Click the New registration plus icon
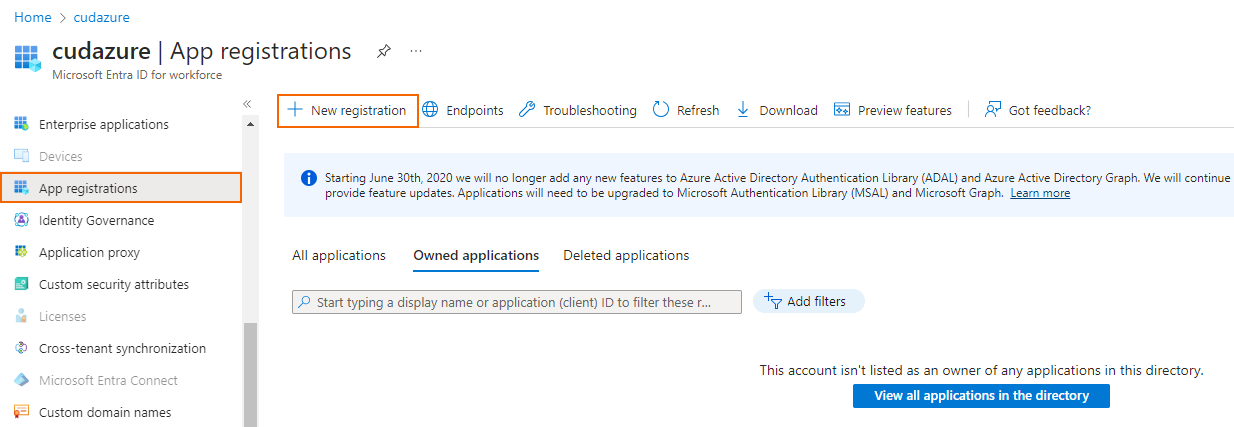This screenshot has width=1234, height=427. coord(295,110)
